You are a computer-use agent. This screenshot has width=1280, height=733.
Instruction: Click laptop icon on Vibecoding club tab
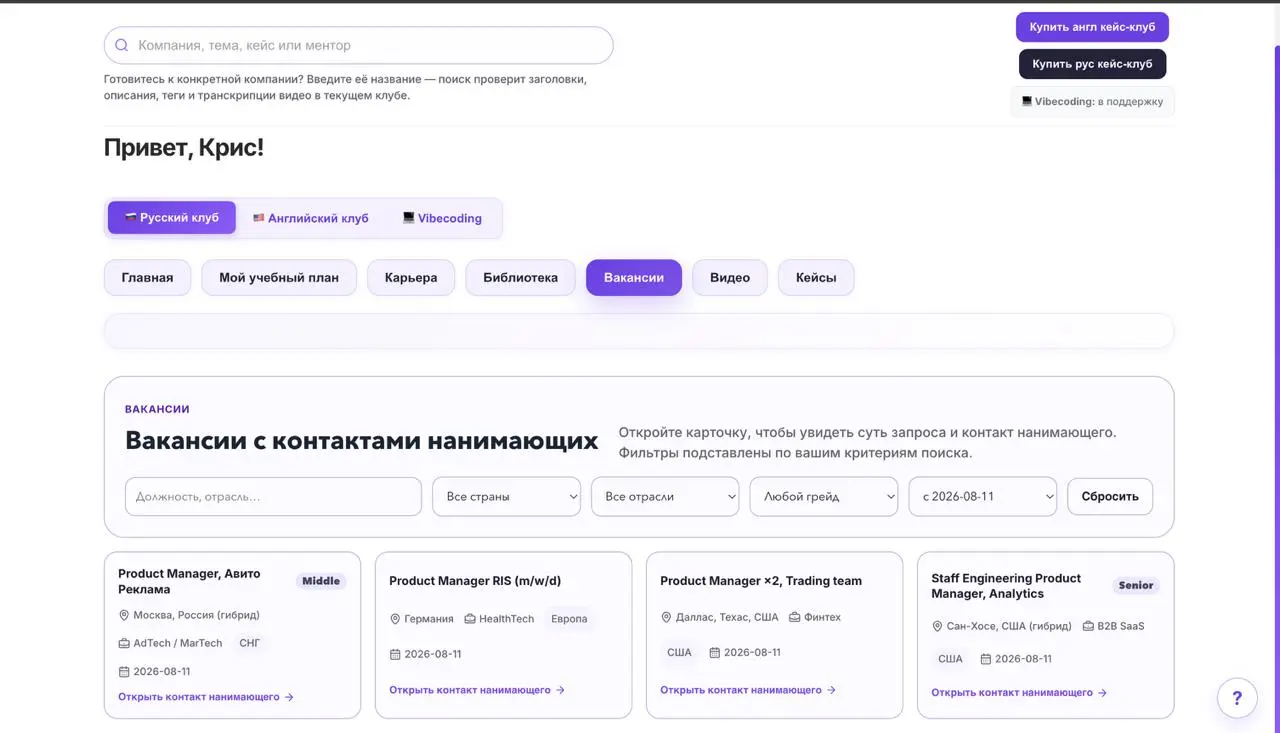click(x=408, y=218)
